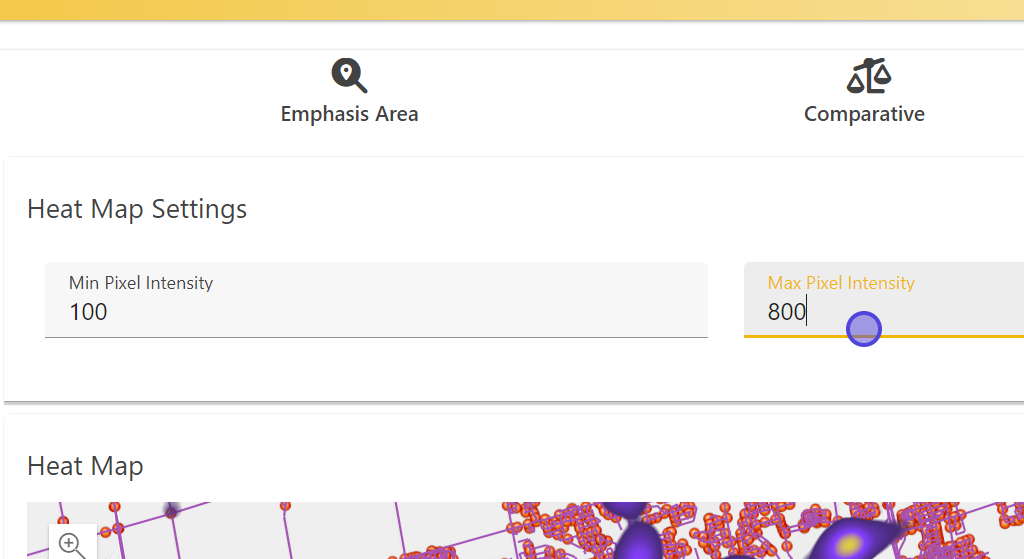This screenshot has width=1024, height=559.
Task: Click the yellow hotspot on the heat map
Action: pyautogui.click(x=849, y=544)
